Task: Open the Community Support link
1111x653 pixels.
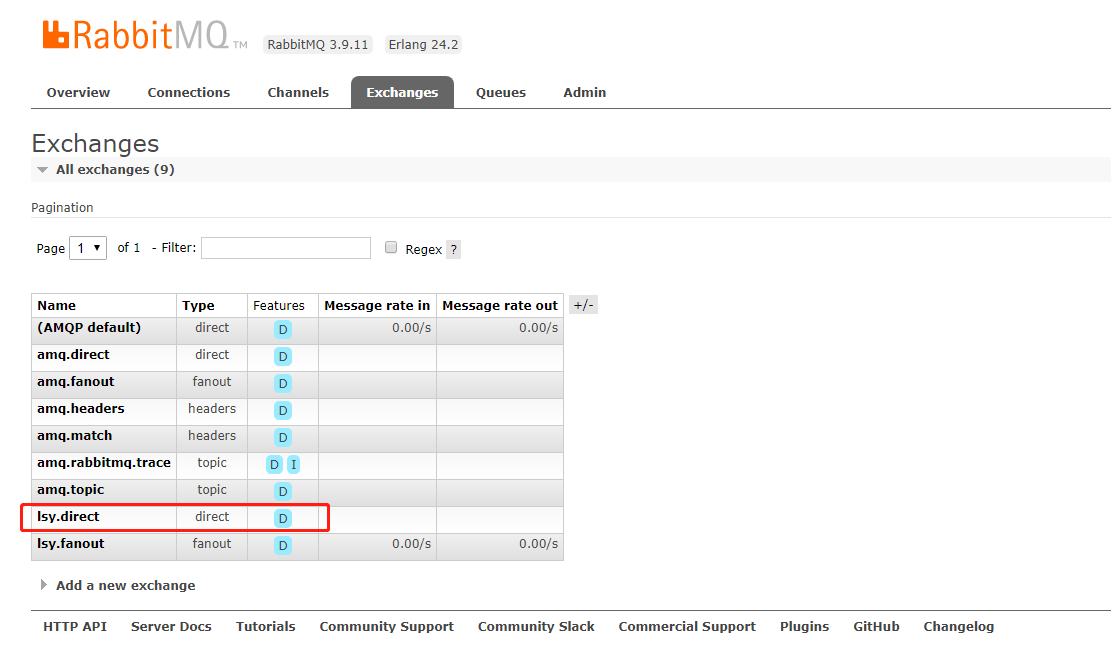Action: pyautogui.click(x=386, y=626)
